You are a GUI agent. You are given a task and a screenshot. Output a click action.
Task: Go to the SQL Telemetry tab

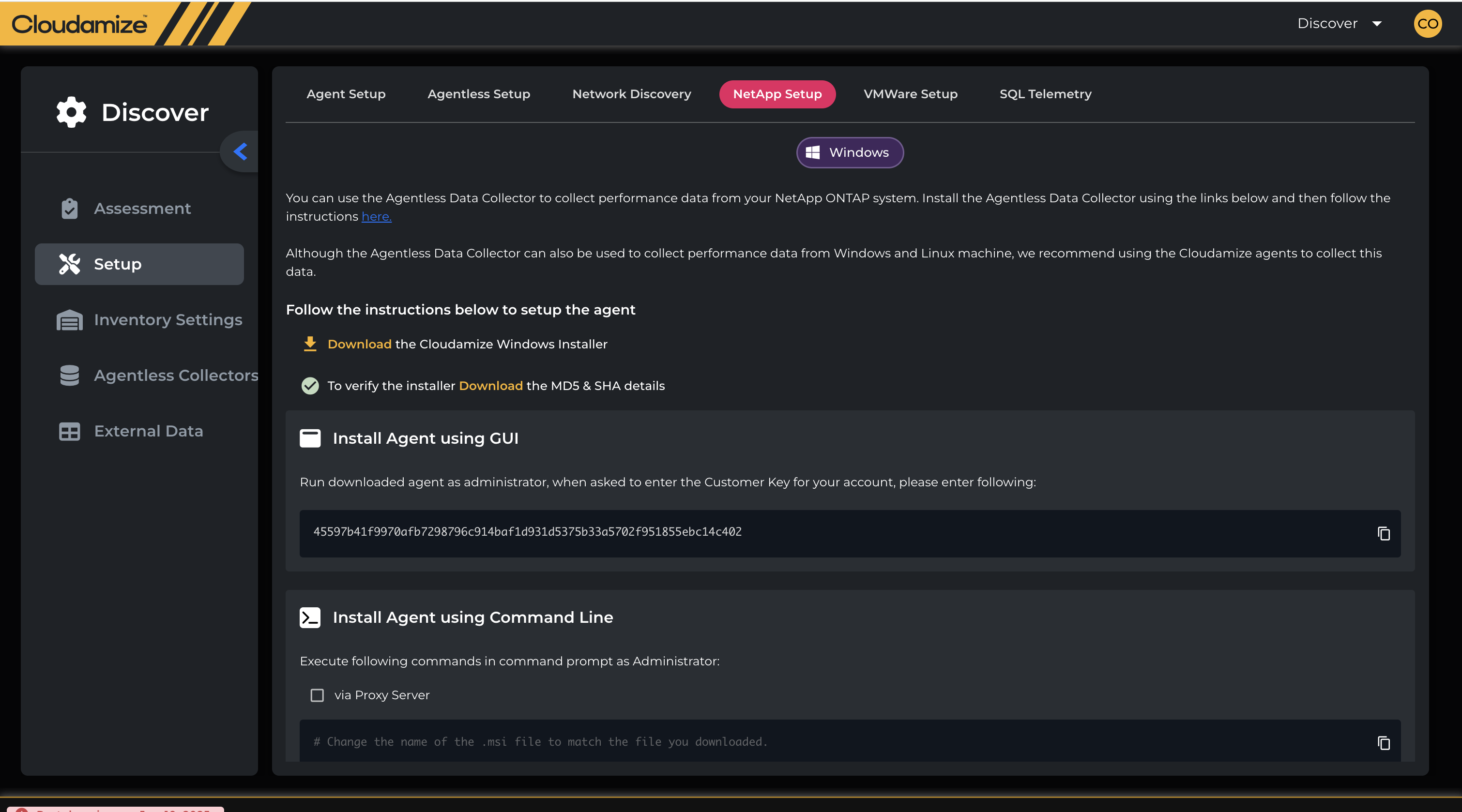click(x=1045, y=94)
